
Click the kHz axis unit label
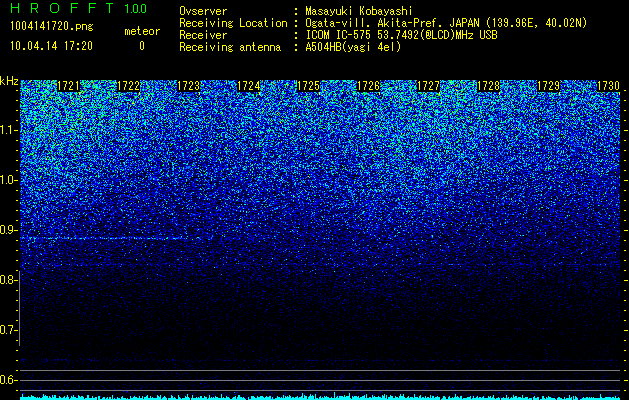tap(9, 81)
